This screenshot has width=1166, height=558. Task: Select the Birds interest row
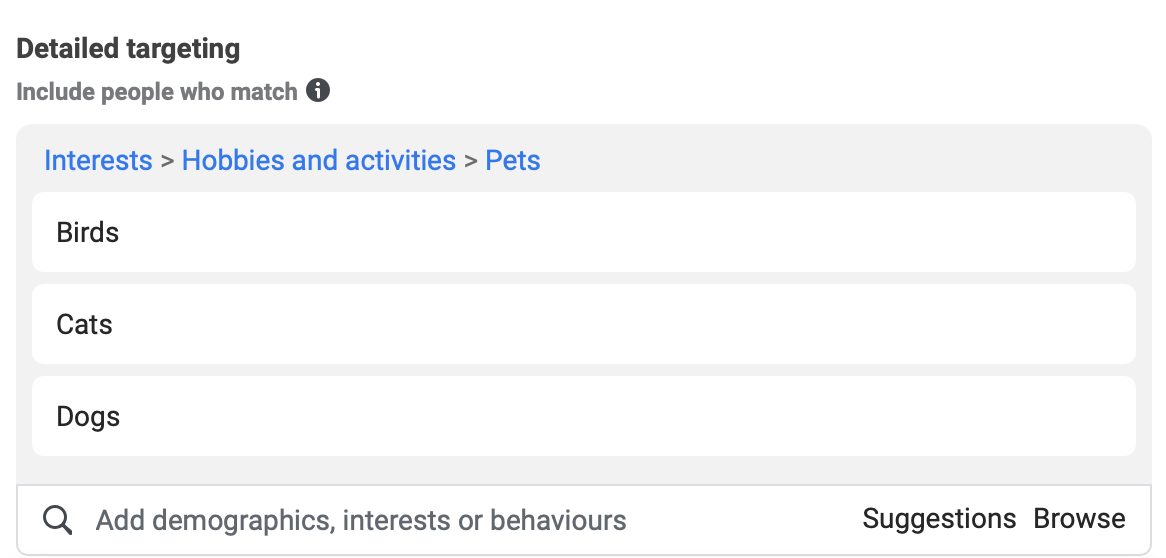(x=583, y=232)
